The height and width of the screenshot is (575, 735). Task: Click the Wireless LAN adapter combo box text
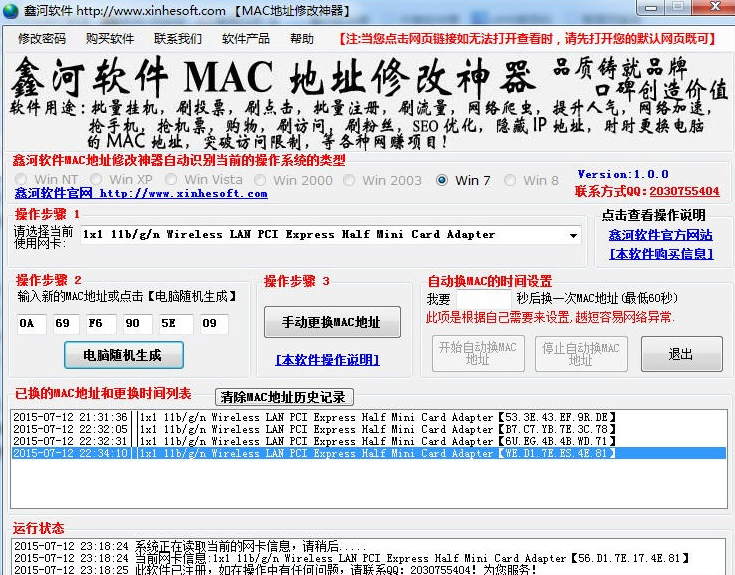(x=289, y=234)
